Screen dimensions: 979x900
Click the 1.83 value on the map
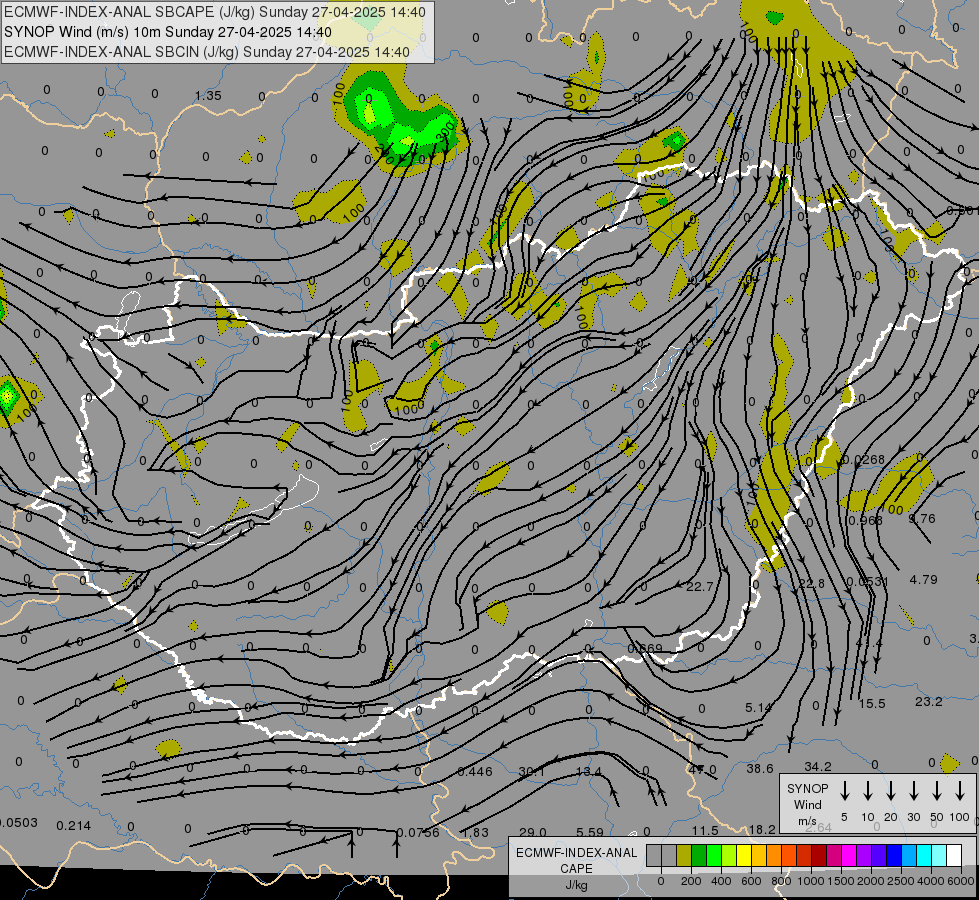point(475,833)
